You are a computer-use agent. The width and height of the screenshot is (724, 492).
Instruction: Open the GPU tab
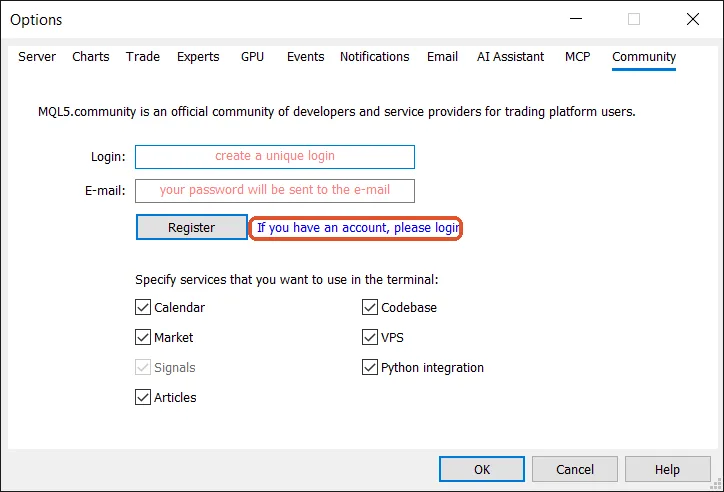pyautogui.click(x=253, y=57)
